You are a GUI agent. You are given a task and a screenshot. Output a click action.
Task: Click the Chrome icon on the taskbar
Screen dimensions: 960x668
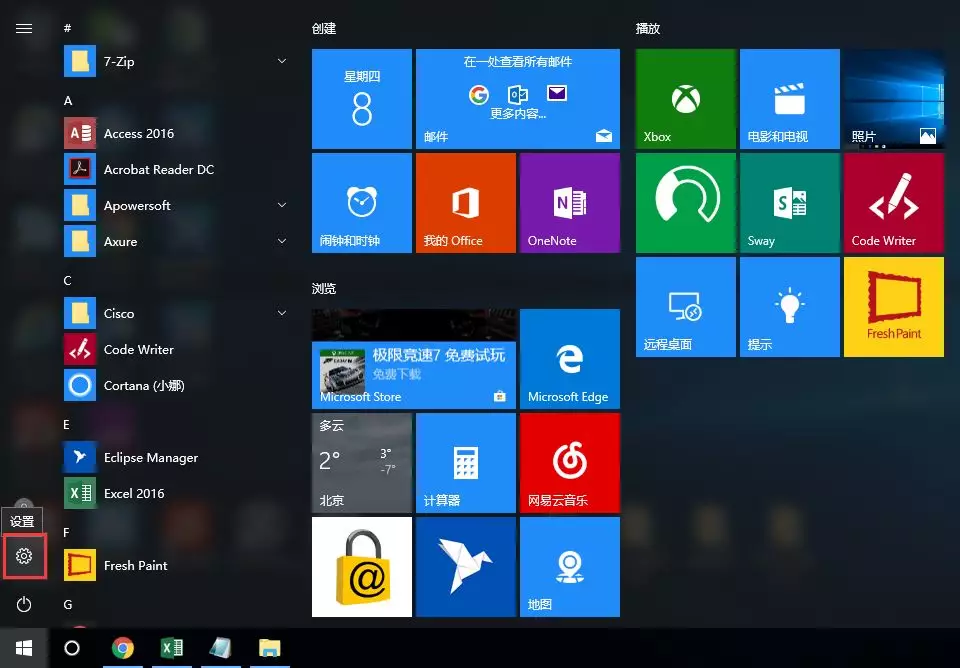coord(123,648)
